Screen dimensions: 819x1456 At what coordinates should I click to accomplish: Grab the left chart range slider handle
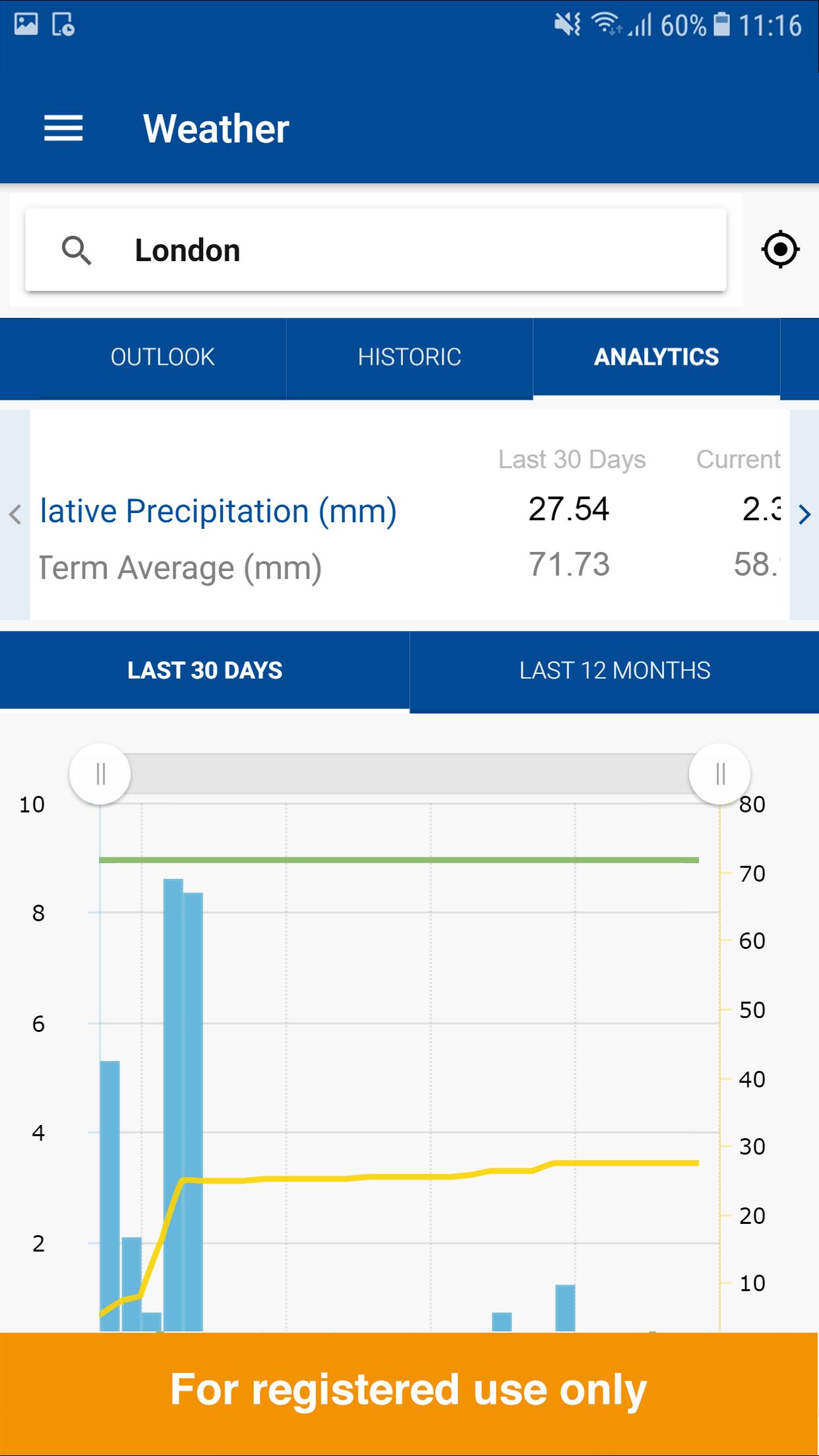100,773
